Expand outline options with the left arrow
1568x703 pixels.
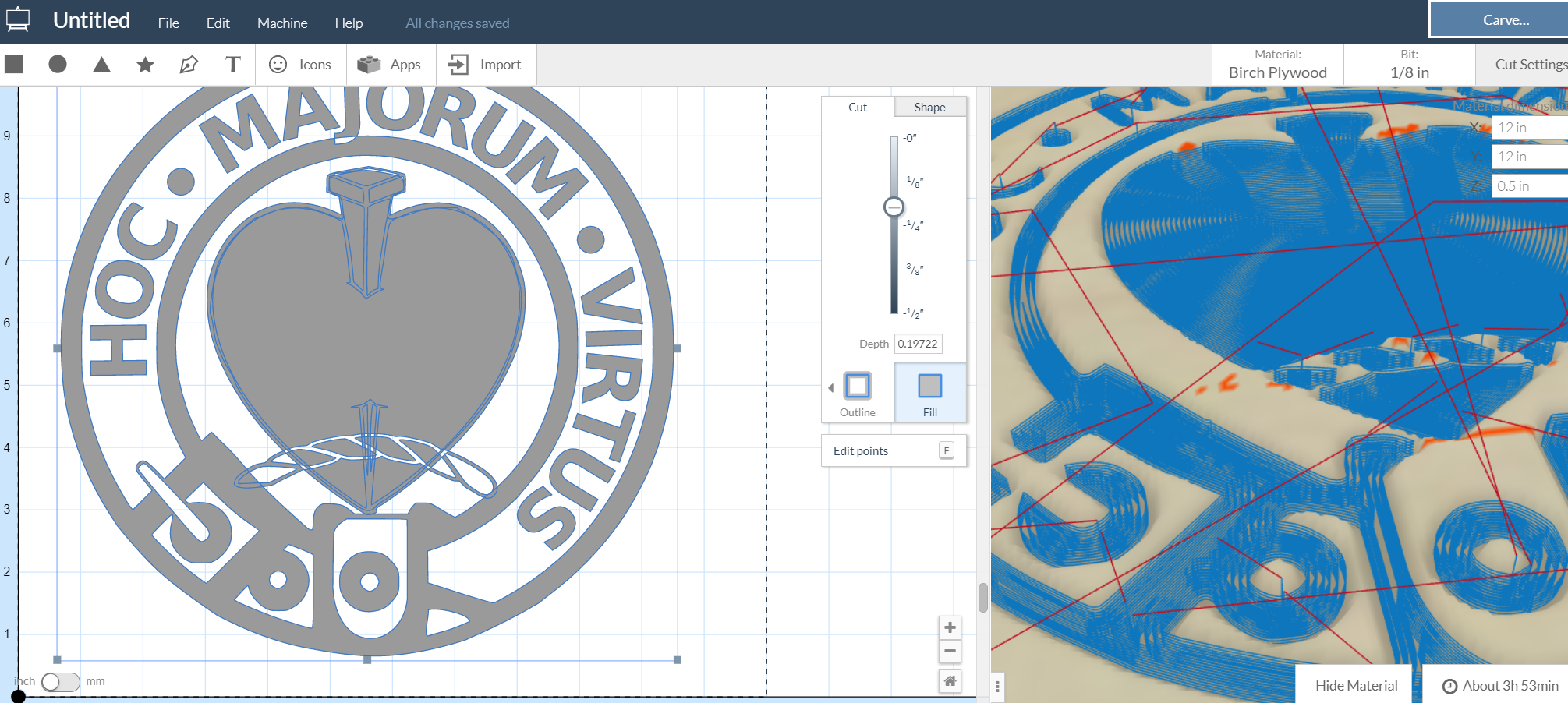(830, 387)
